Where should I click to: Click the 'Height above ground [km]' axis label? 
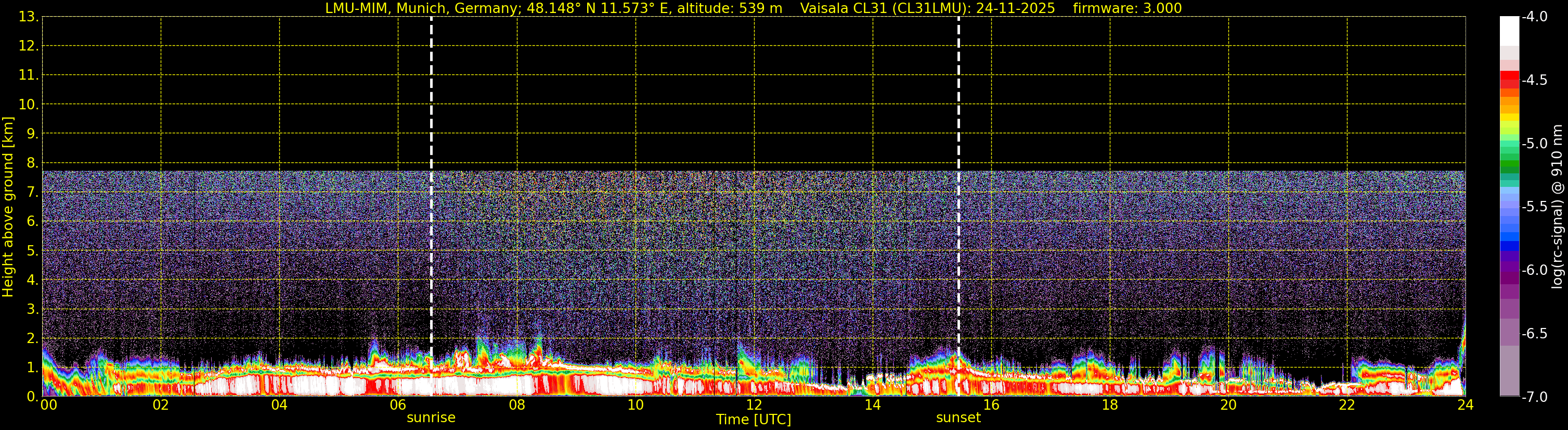8,207
